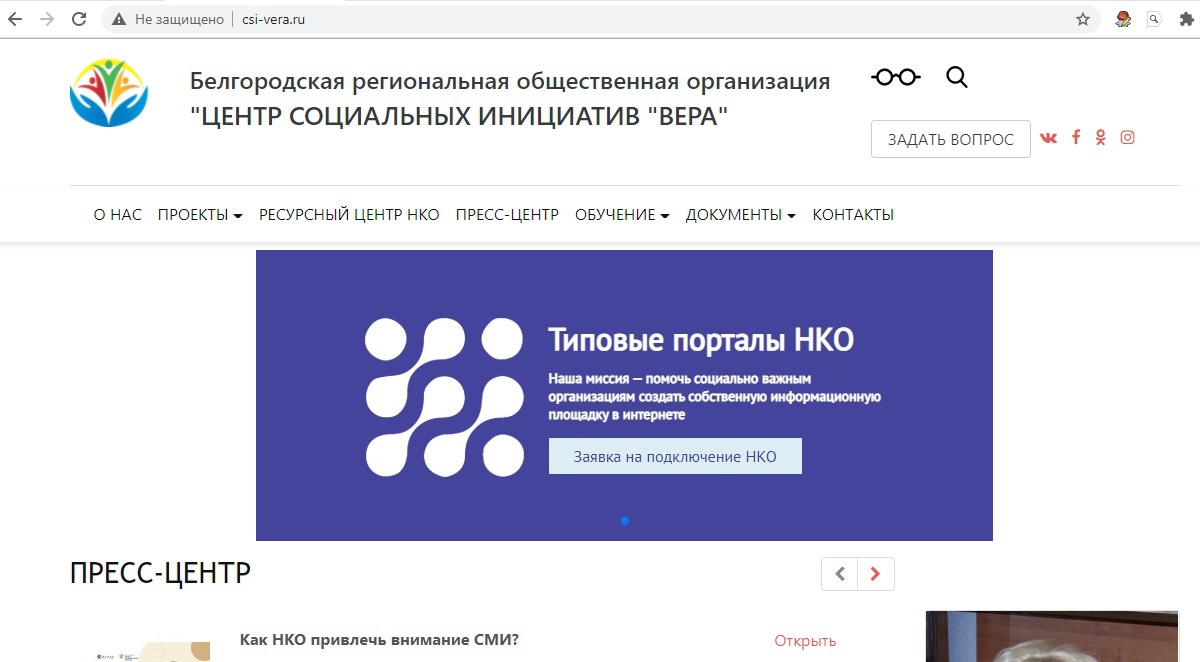Open the VK social page icon
The image size is (1200, 662).
click(1048, 138)
